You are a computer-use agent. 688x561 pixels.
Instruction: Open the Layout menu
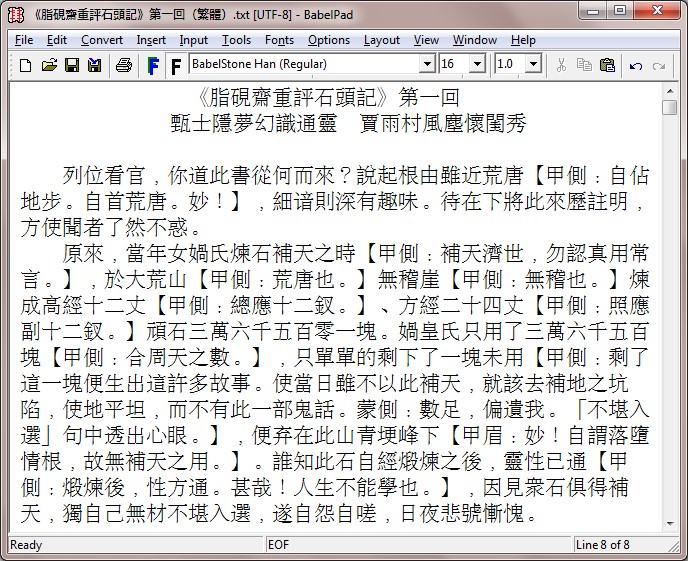click(381, 40)
